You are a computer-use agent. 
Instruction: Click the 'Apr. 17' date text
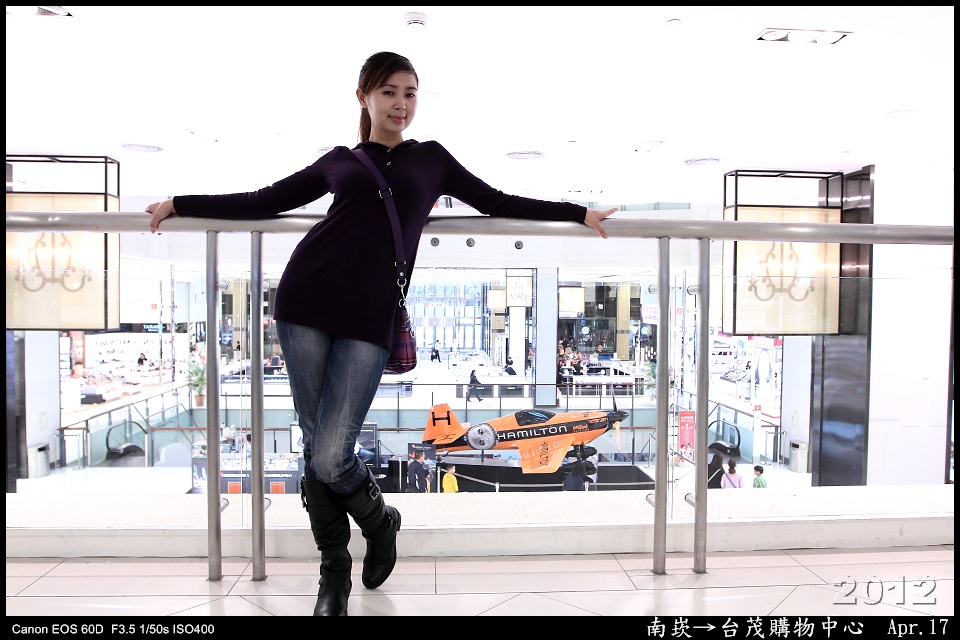tap(918, 627)
